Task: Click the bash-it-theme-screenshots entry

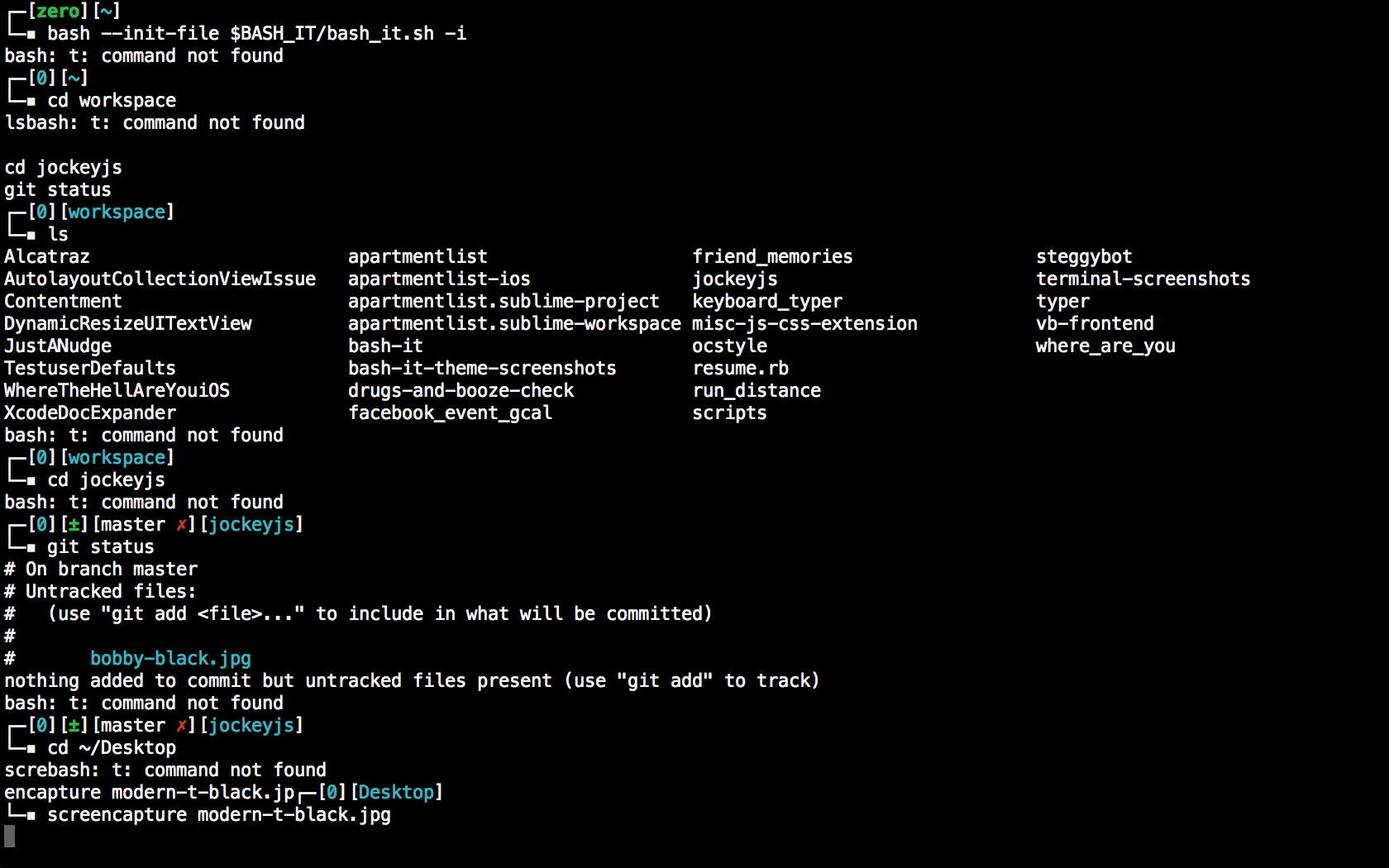Action: 482,369
